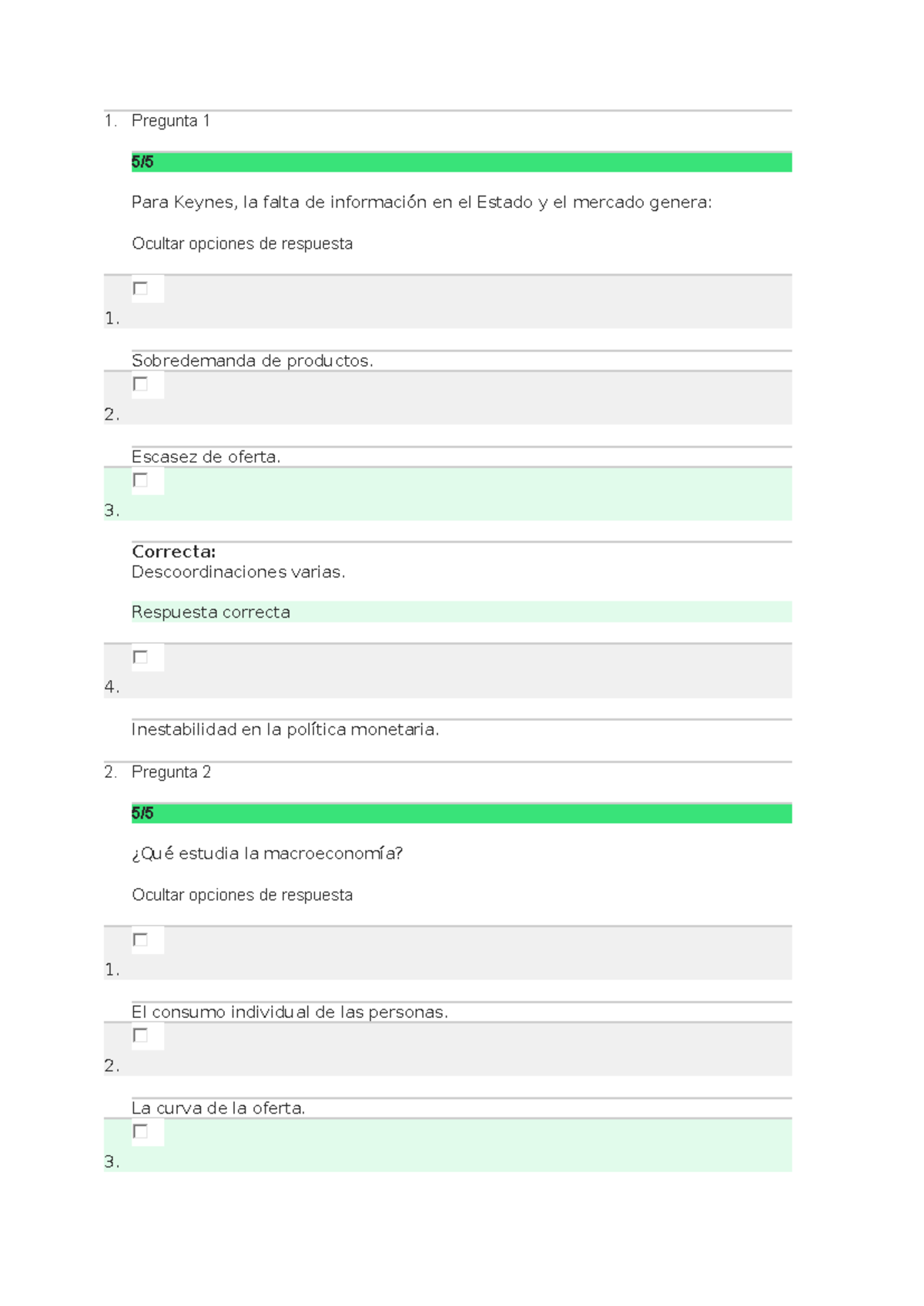
Task: Collapse answer options under the Keynes question
Action: pos(242,244)
